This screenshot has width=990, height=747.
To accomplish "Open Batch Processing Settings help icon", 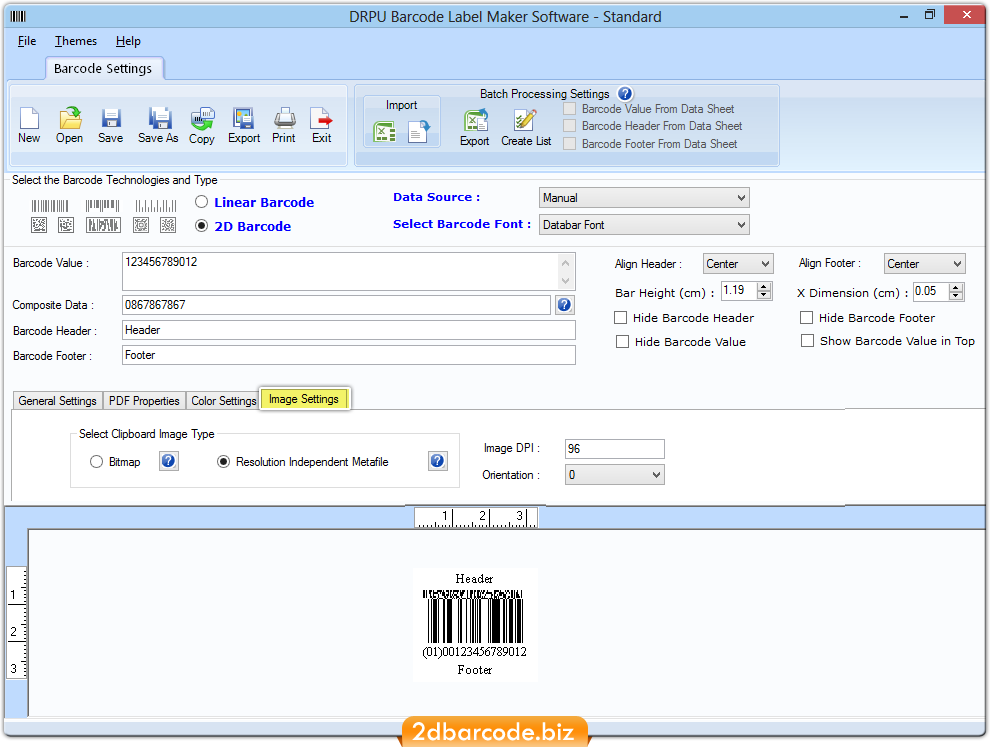I will (625, 94).
